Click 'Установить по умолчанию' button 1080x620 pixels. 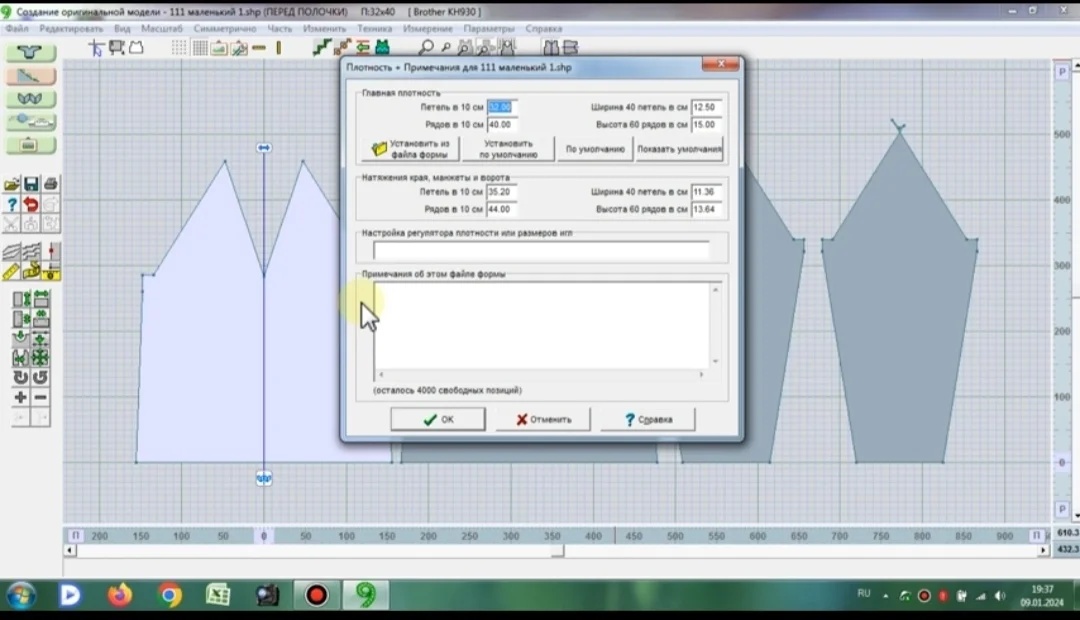(x=508, y=149)
